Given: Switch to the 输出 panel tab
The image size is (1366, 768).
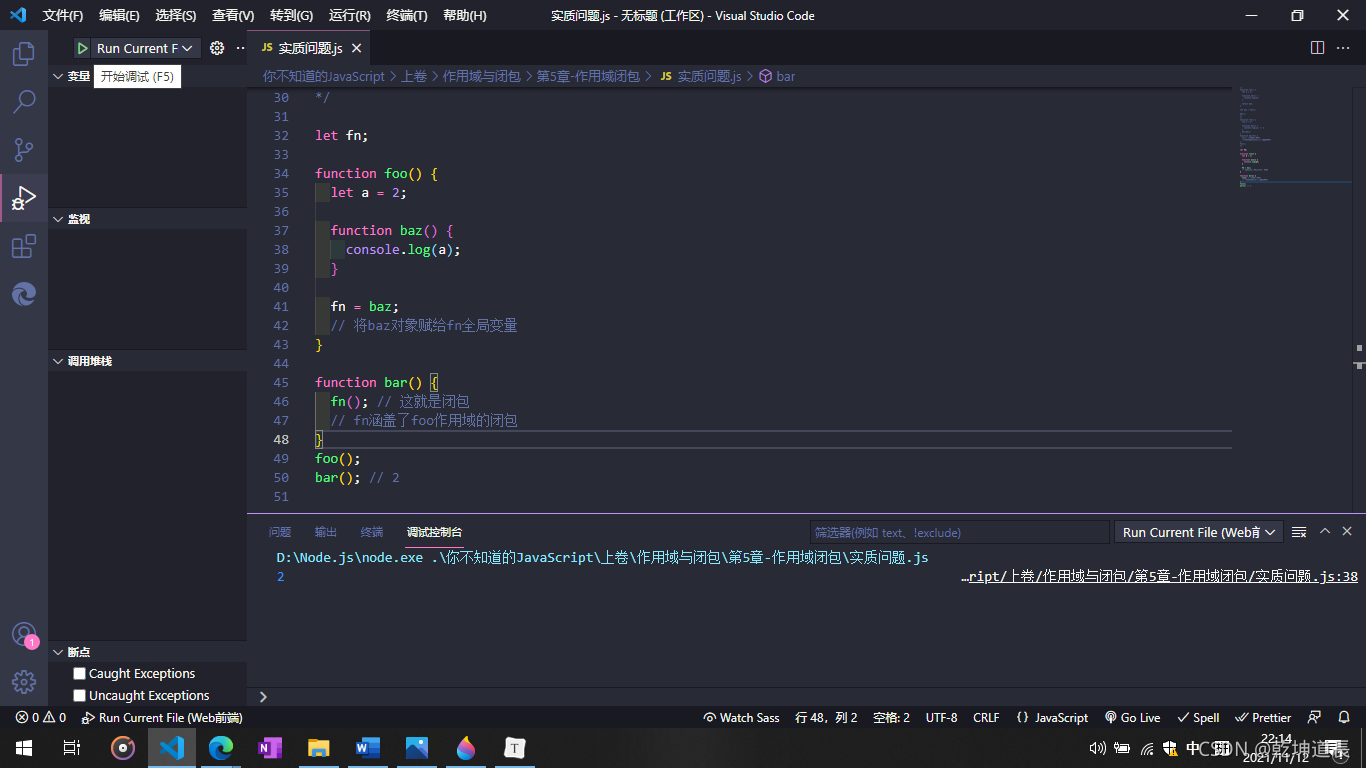Looking at the screenshot, I should pyautogui.click(x=326, y=532).
